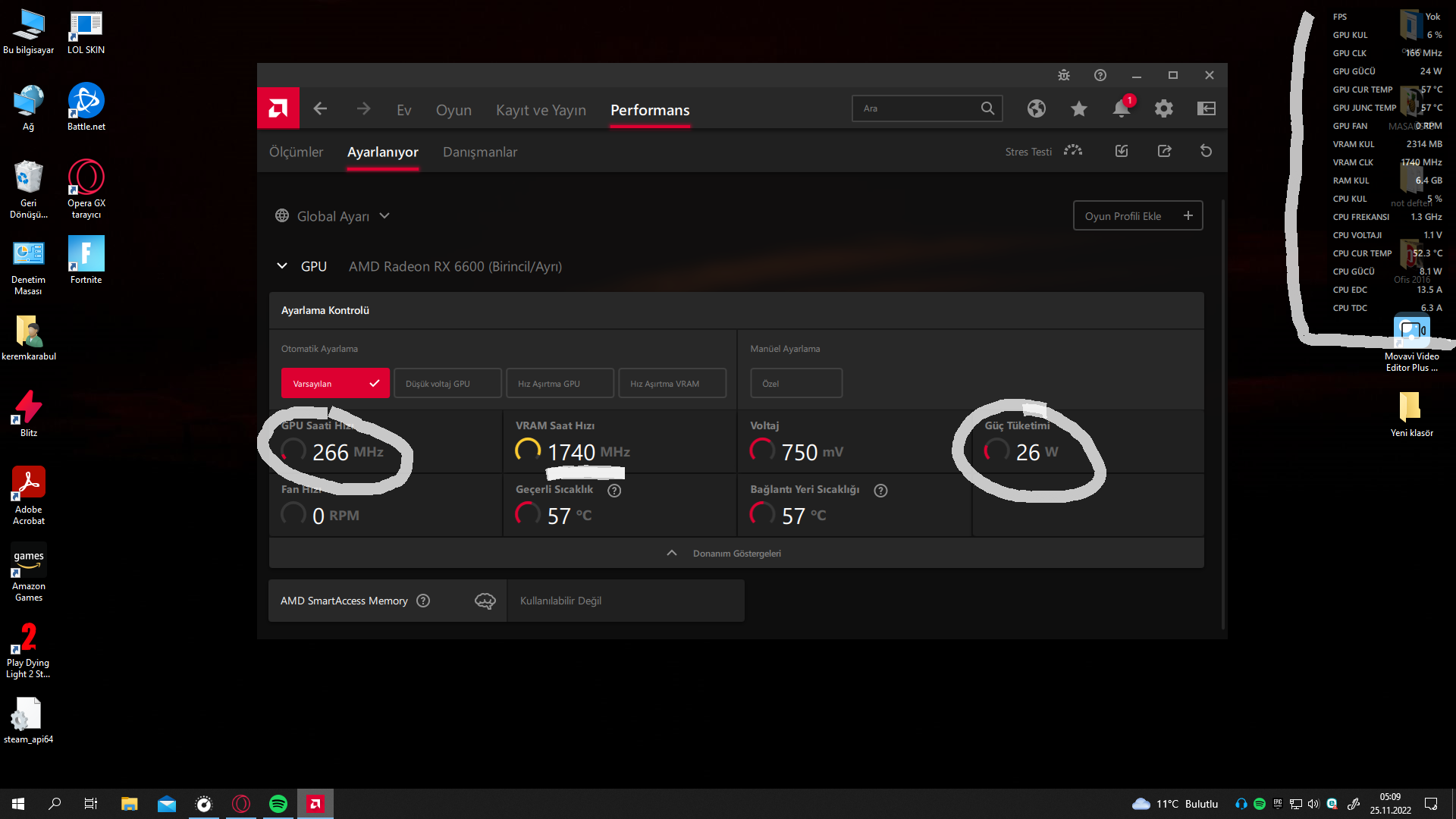Open favorites star icon

click(x=1078, y=108)
